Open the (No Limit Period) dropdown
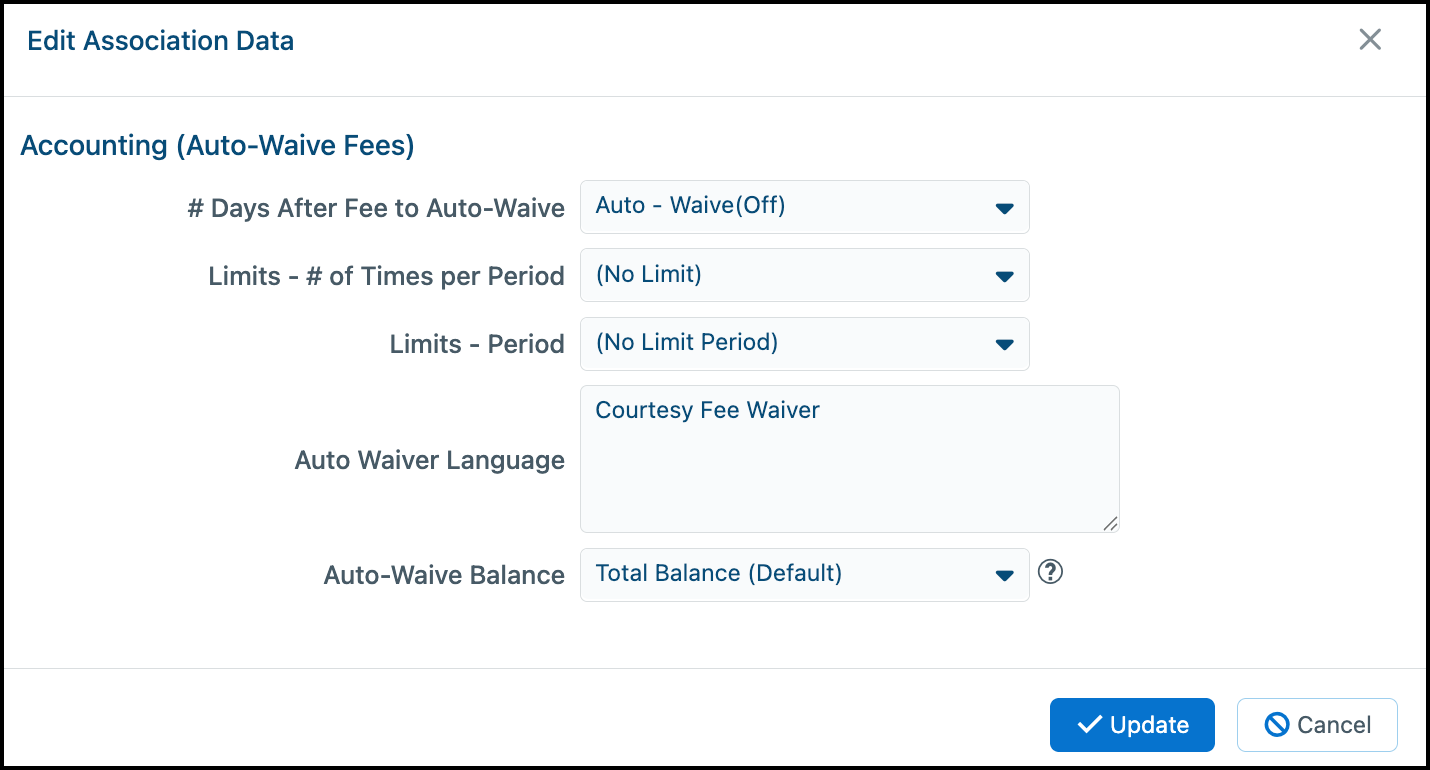The height and width of the screenshot is (770, 1430). click(x=805, y=344)
